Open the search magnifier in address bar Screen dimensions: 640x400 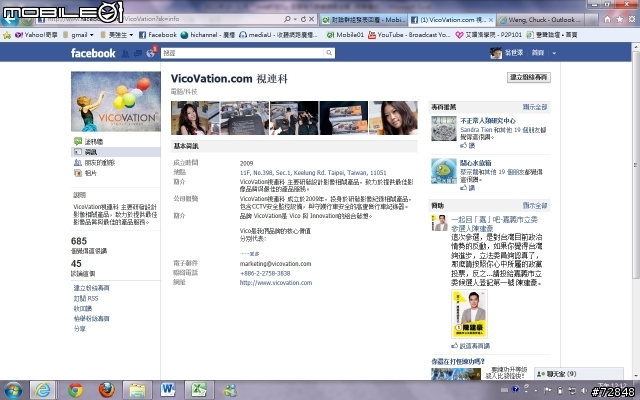[287, 19]
